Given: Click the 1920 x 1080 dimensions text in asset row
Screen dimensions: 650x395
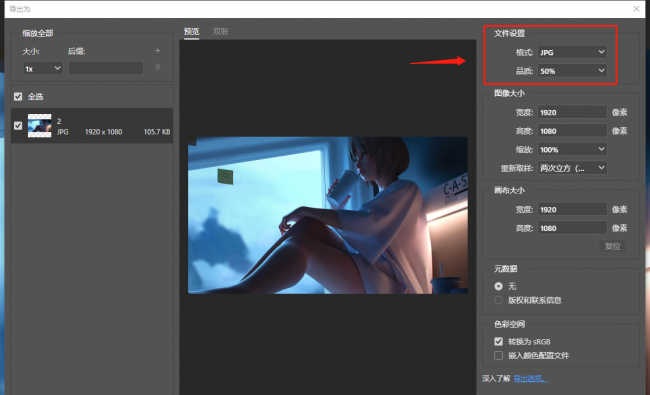Looking at the screenshot, I should pyautogui.click(x=104, y=132).
